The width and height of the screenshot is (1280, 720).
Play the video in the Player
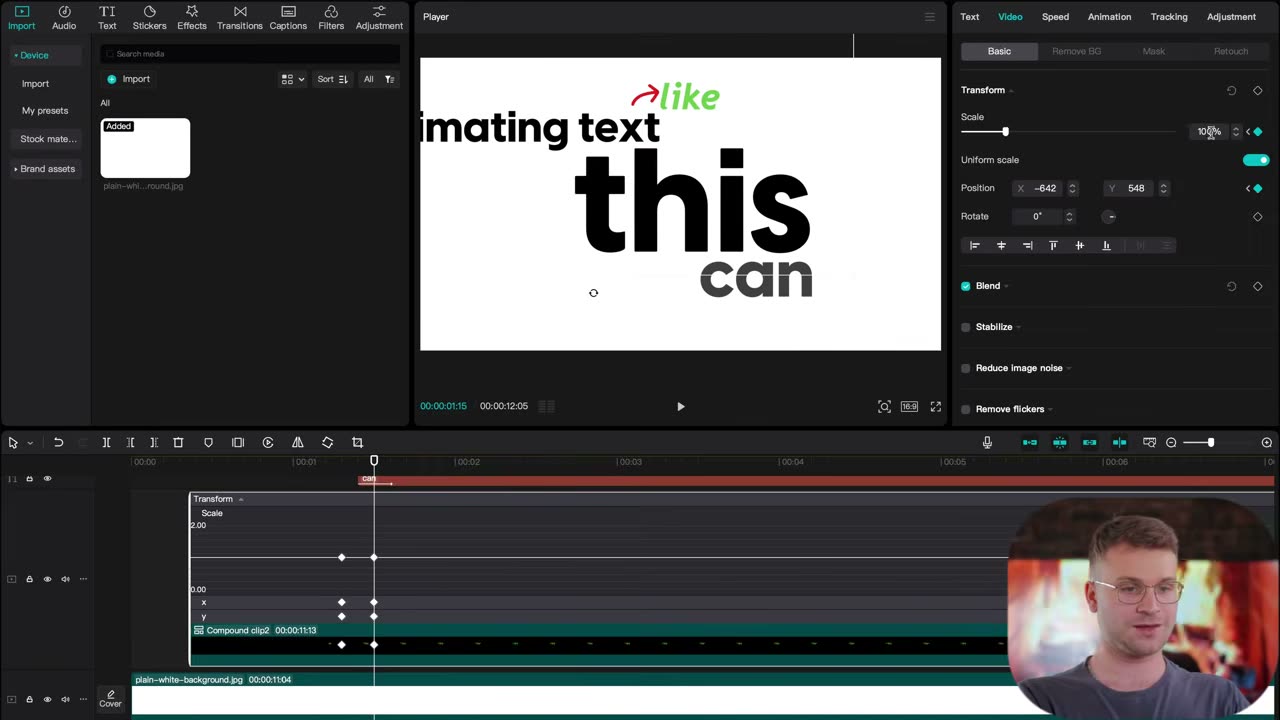pos(680,406)
